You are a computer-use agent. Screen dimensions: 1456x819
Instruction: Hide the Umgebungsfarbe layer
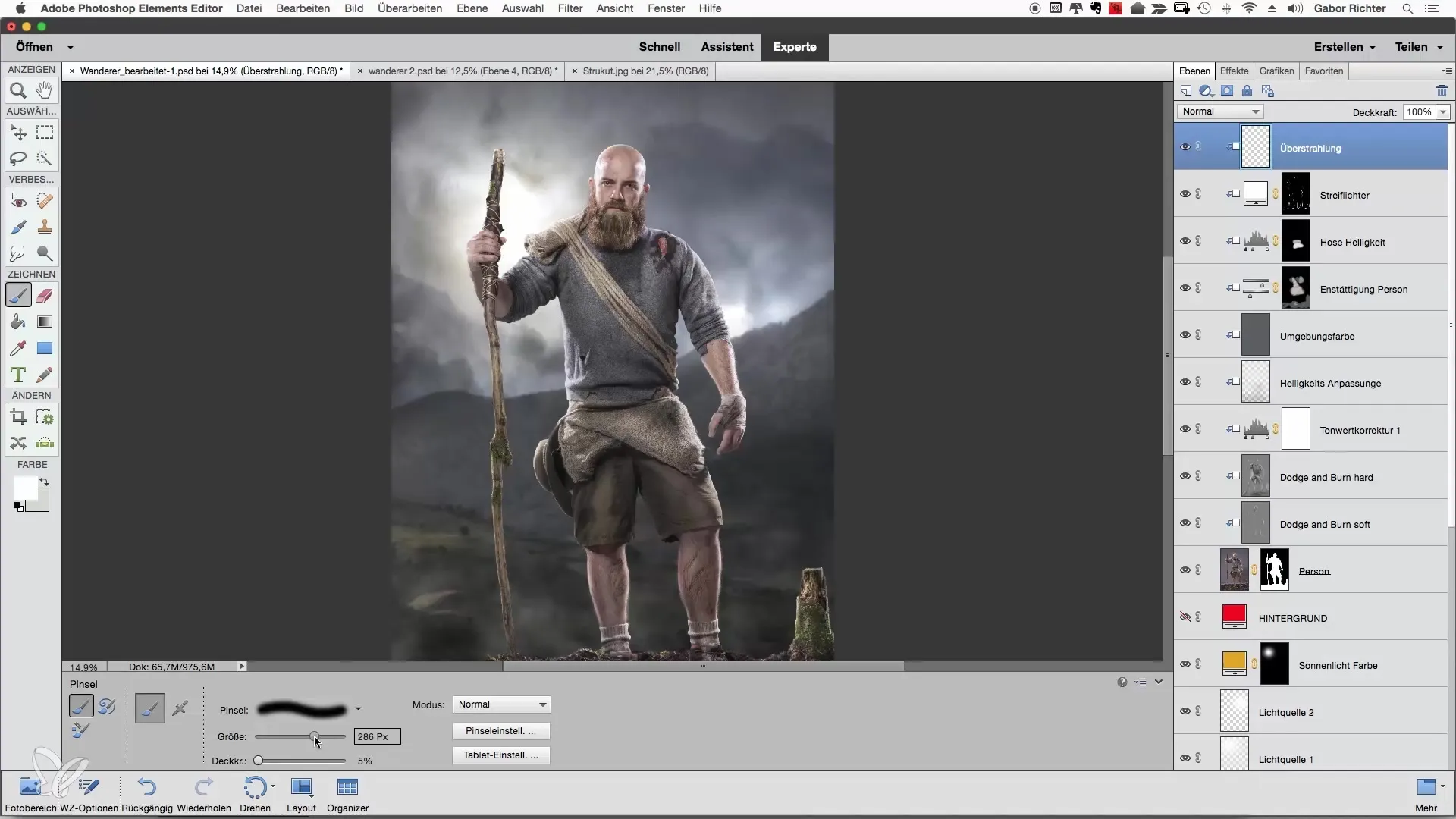(x=1185, y=335)
